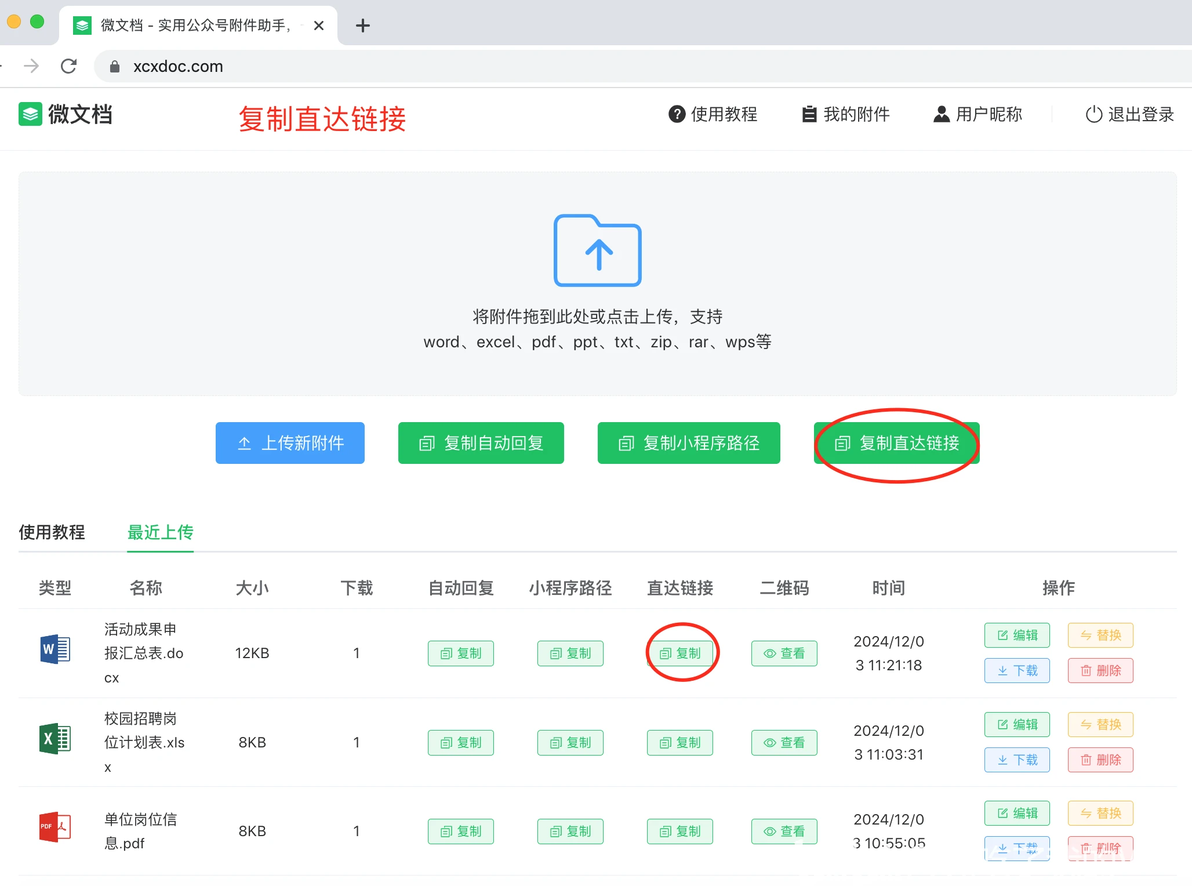Screen dimensions: 1192x886
Task: Click 下载 for 校园招聘岗位计划表.xlsx row
Action: coord(1017,760)
